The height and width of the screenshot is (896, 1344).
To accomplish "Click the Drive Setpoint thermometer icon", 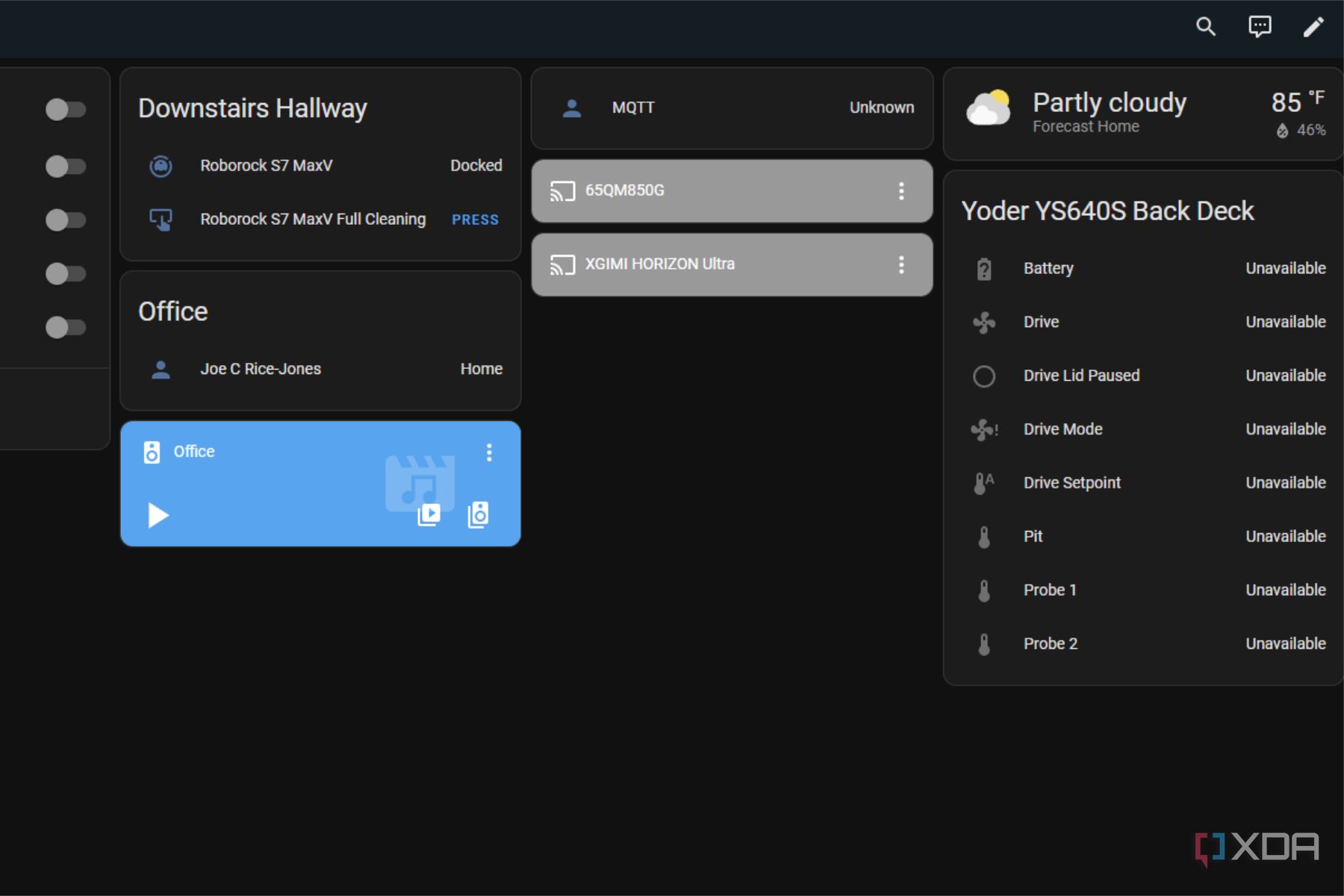I will pos(984,483).
